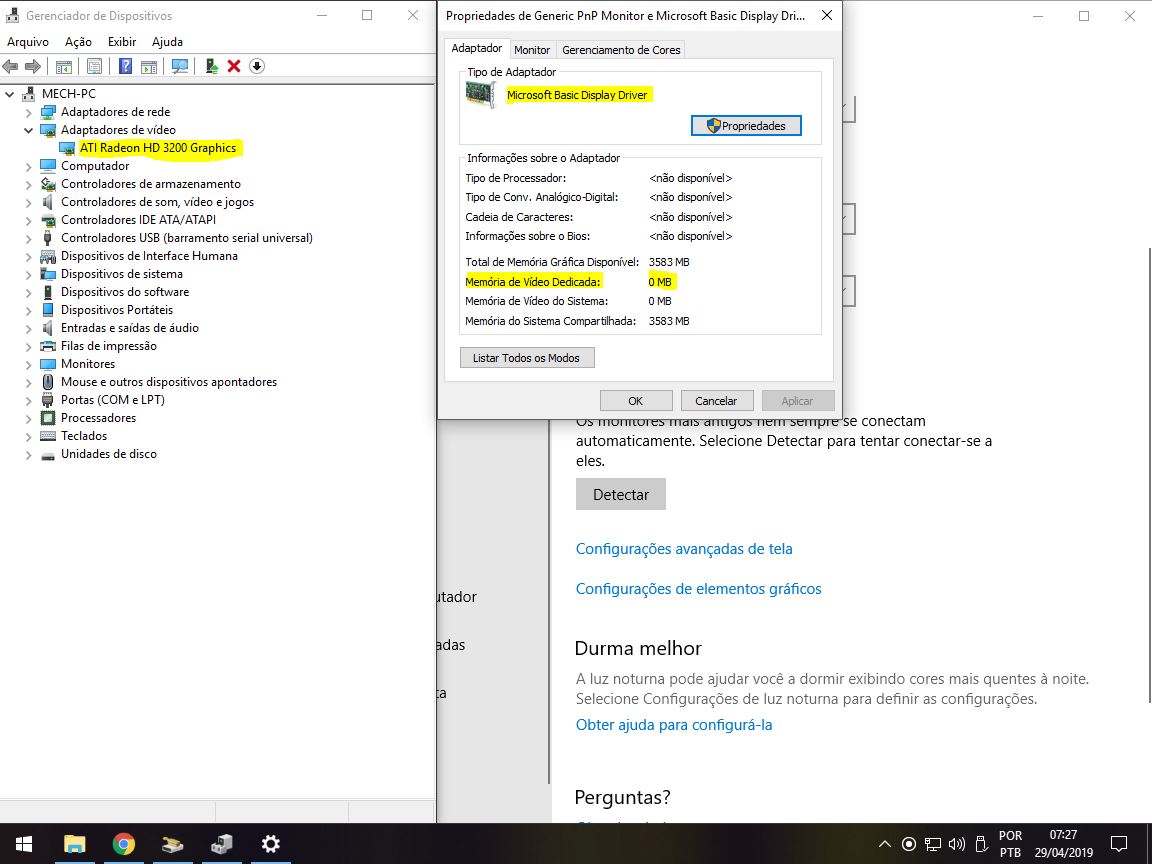The image size is (1152, 864).
Task: Click the network tray icon
Action: click(932, 844)
